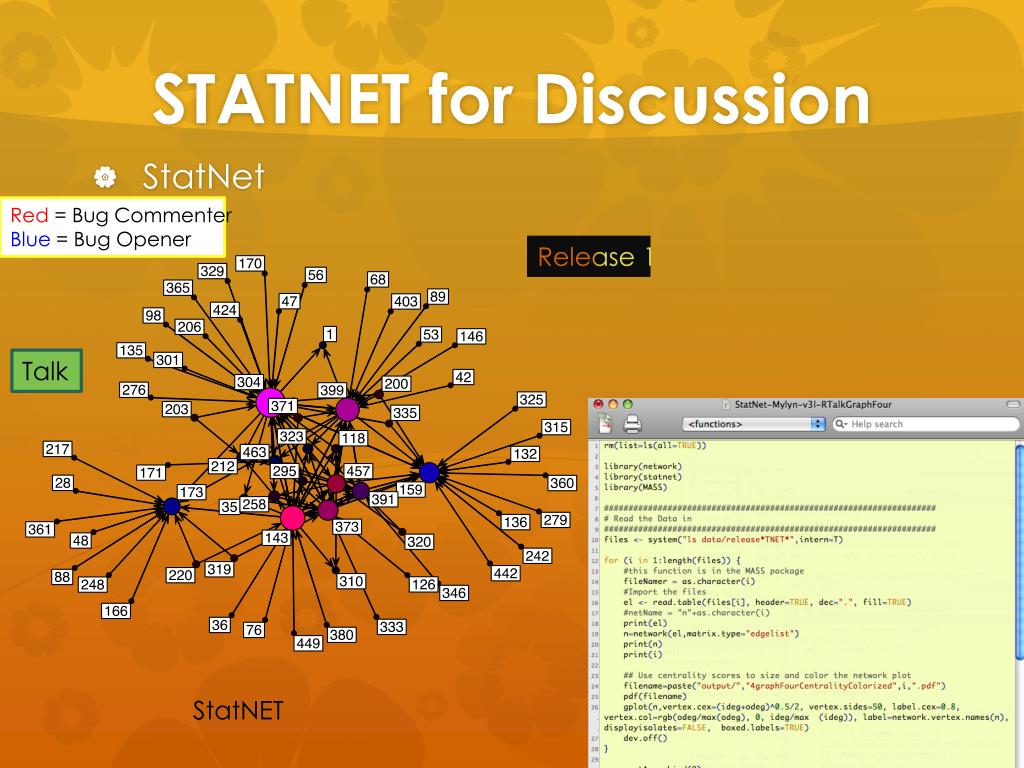This screenshot has width=1024, height=768.
Task: Click the 'Red = Bug Commenter' legend line
Action: click(121, 215)
